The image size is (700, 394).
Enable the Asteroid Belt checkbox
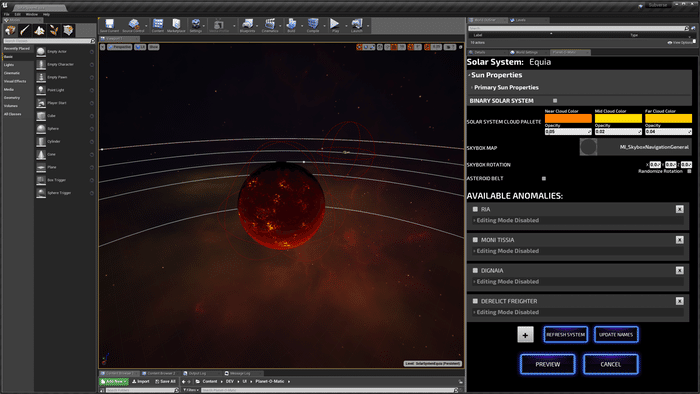pos(544,178)
